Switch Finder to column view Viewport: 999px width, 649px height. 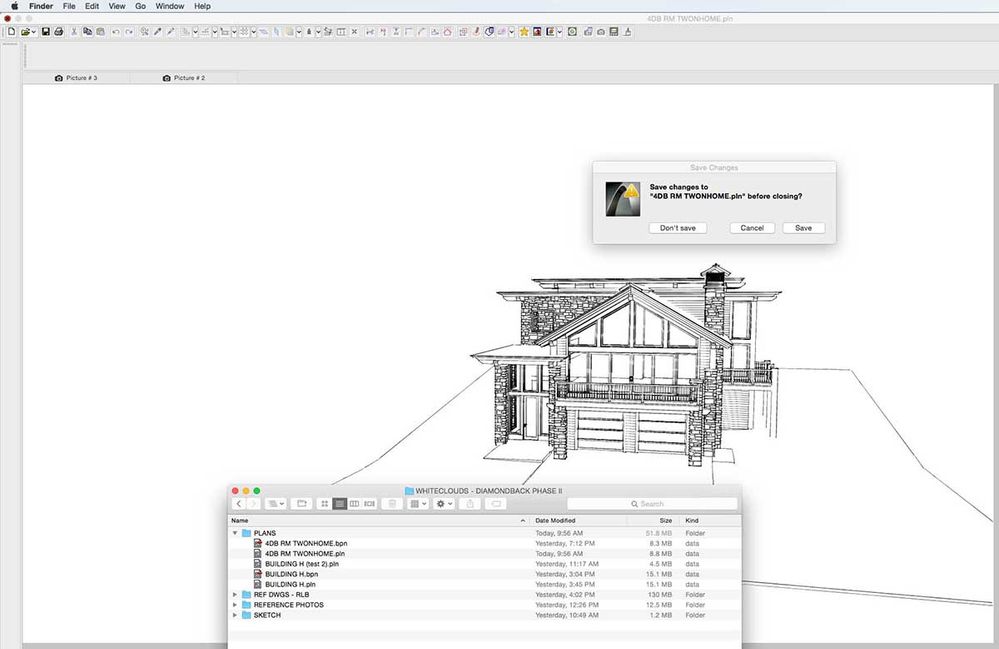pyautogui.click(x=354, y=504)
